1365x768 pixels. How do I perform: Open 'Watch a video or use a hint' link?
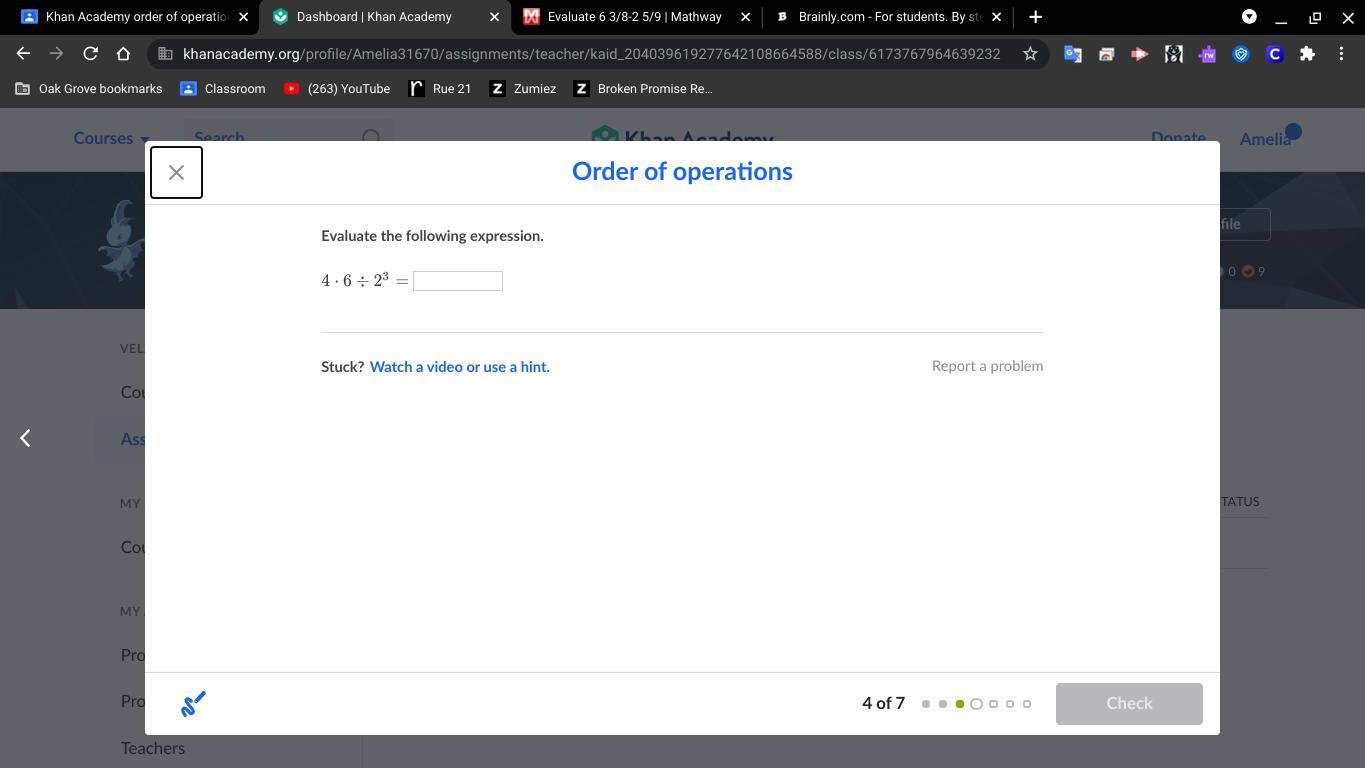pyautogui.click(x=460, y=367)
